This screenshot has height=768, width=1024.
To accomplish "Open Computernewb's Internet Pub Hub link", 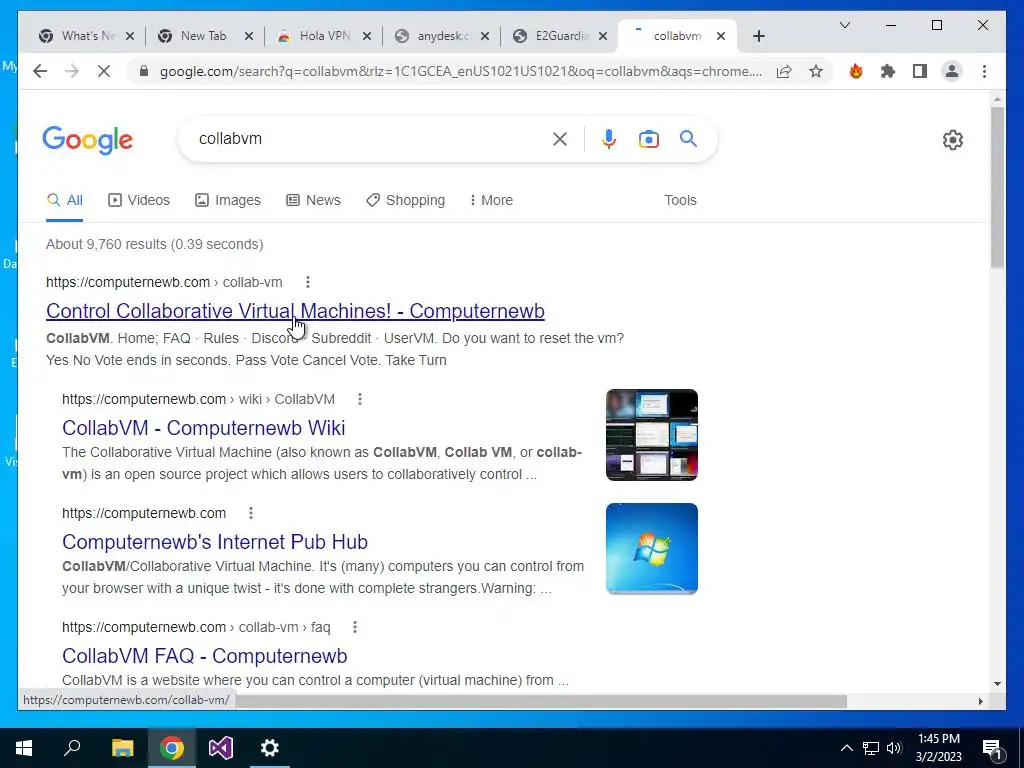I will (215, 542).
